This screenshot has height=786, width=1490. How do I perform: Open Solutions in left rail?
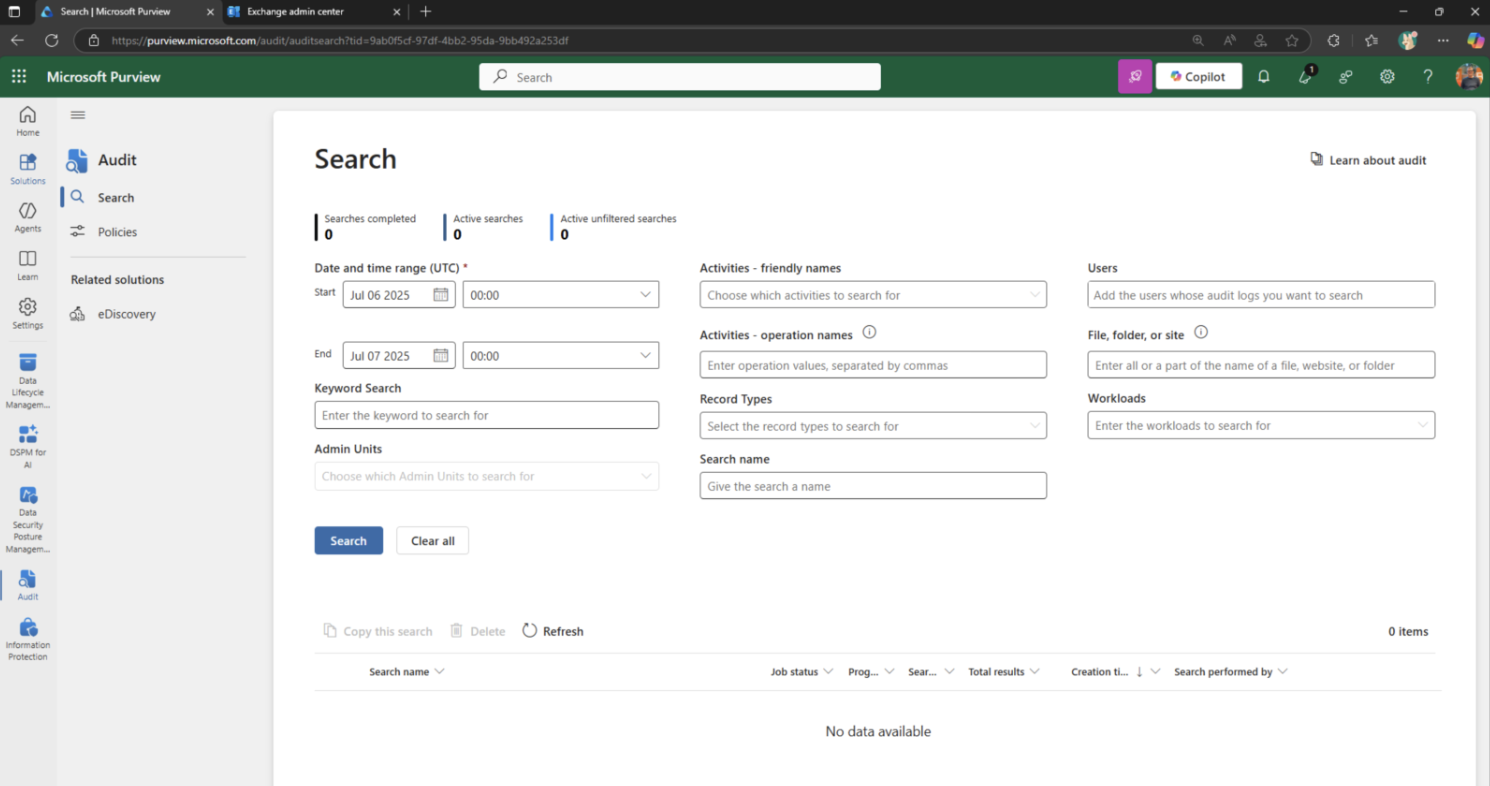tap(28, 169)
